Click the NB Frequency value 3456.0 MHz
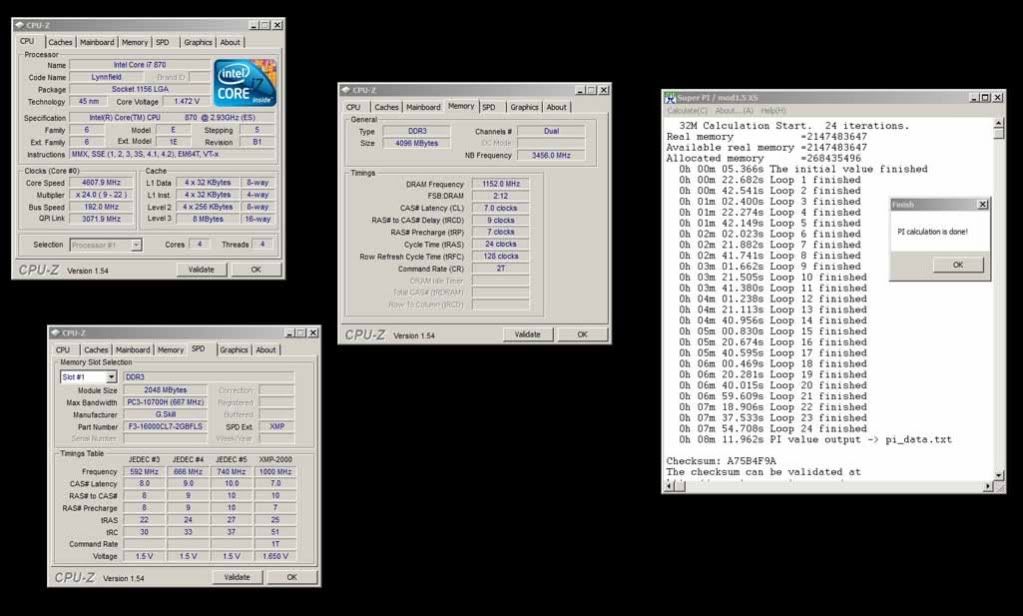 coord(551,155)
